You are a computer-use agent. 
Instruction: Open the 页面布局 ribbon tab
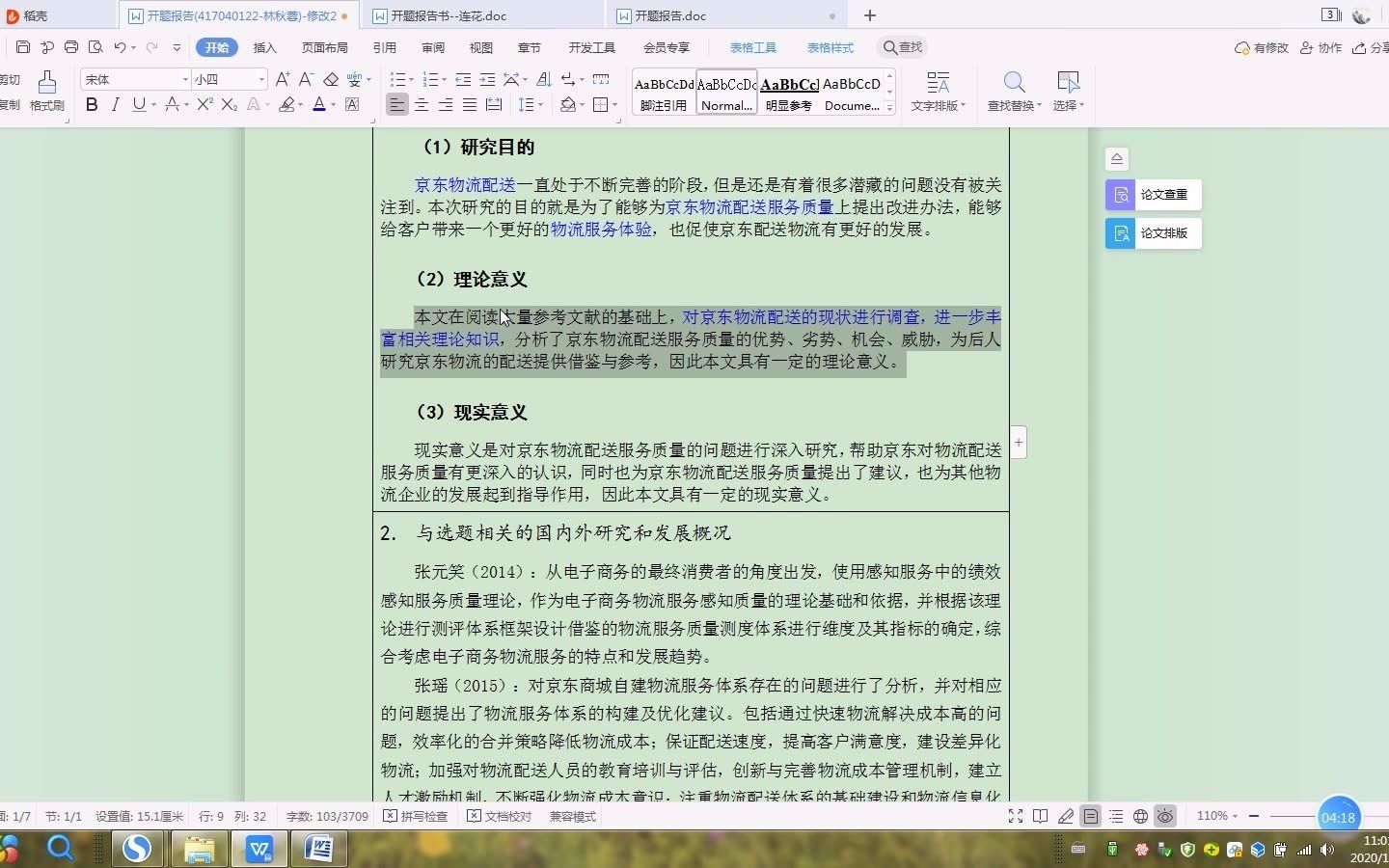[324, 47]
